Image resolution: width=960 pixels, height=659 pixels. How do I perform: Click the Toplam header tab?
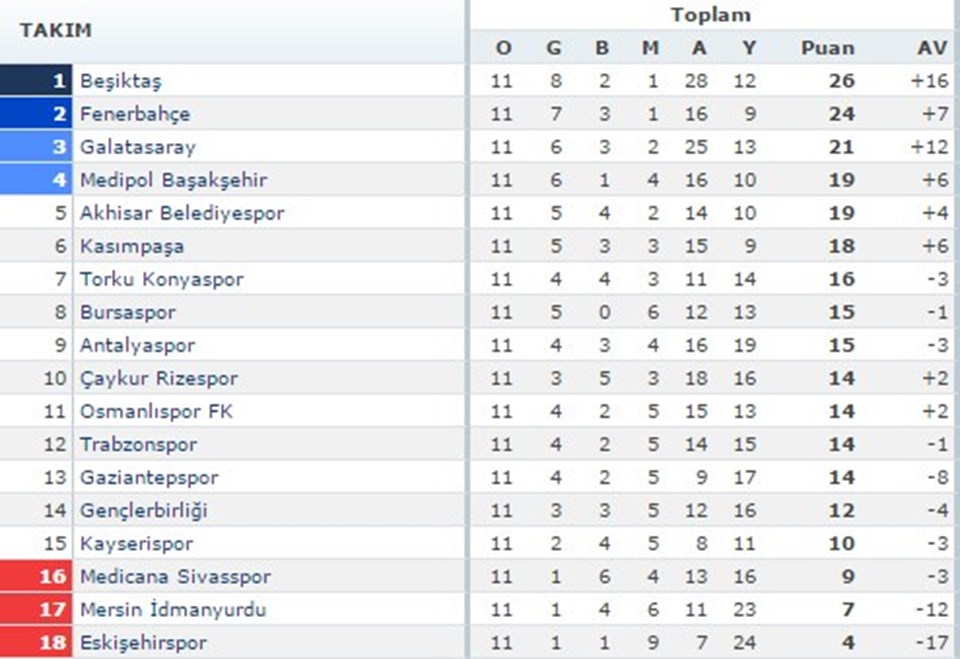(x=710, y=15)
